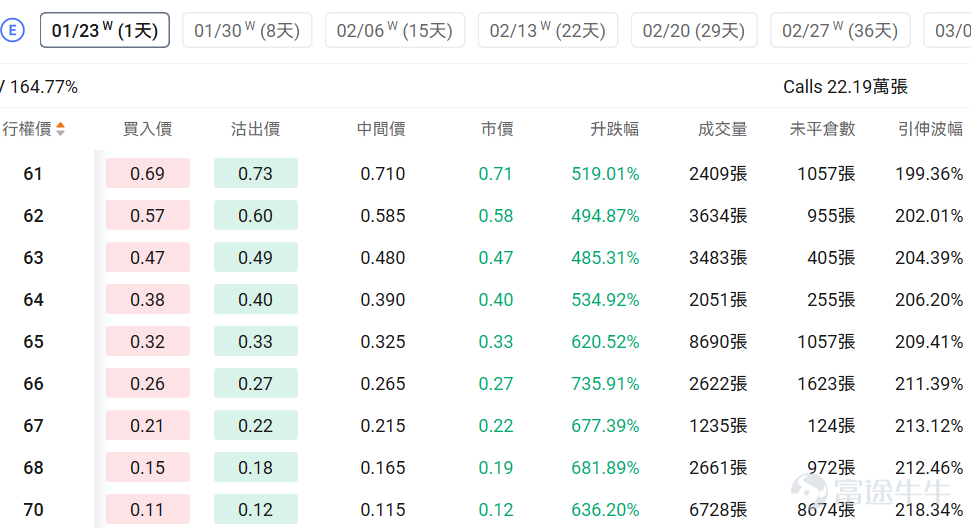This screenshot has width=971, height=528.
Task: Click the 沽出價 column header
Action: tap(255, 129)
